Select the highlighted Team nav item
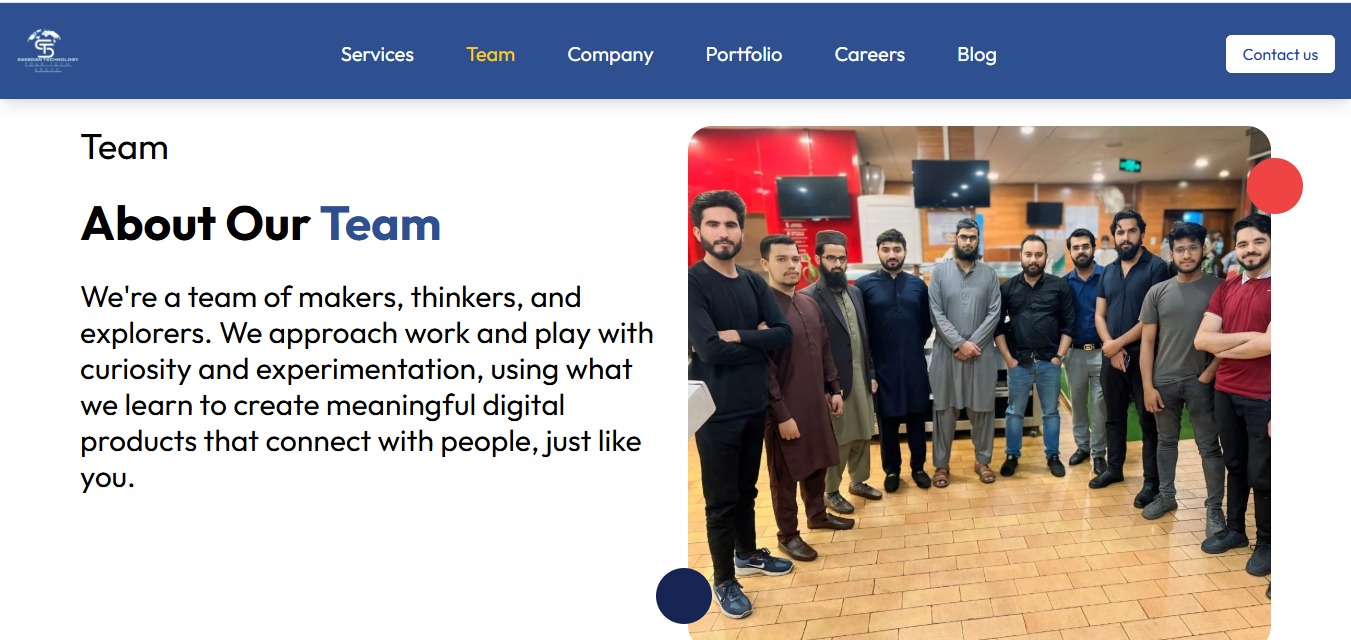The height and width of the screenshot is (640, 1351). (490, 55)
